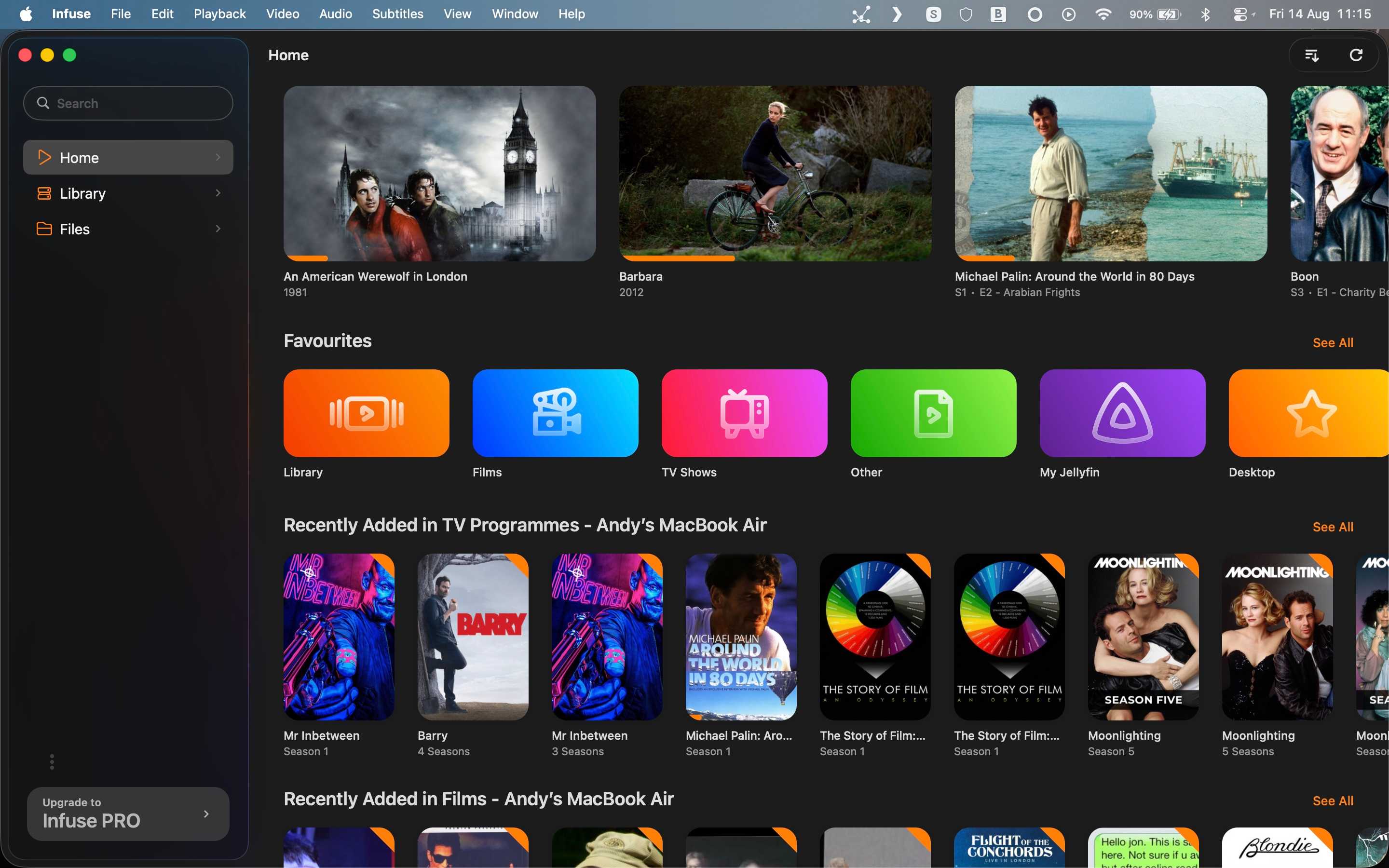
Task: Open the Desktop favourite star tile
Action: point(1308,413)
